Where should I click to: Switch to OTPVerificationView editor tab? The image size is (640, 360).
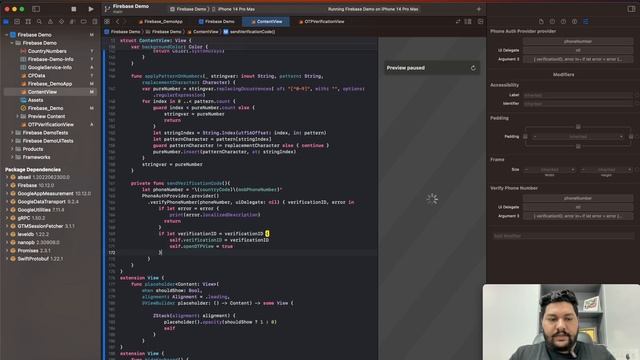[x=321, y=22]
